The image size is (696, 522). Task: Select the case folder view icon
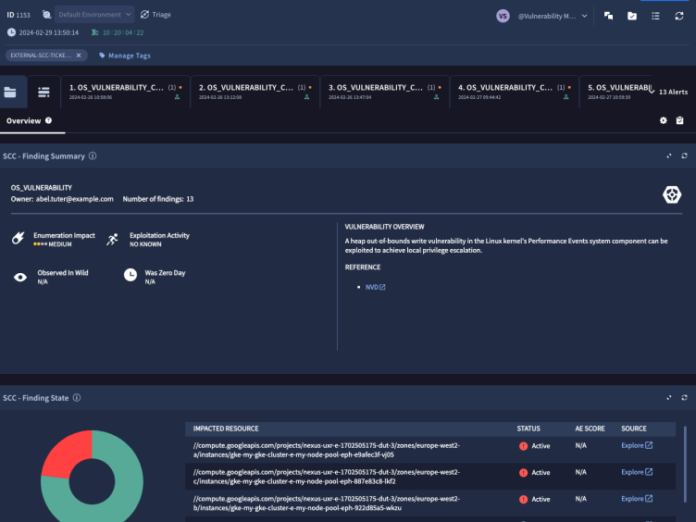pos(11,92)
